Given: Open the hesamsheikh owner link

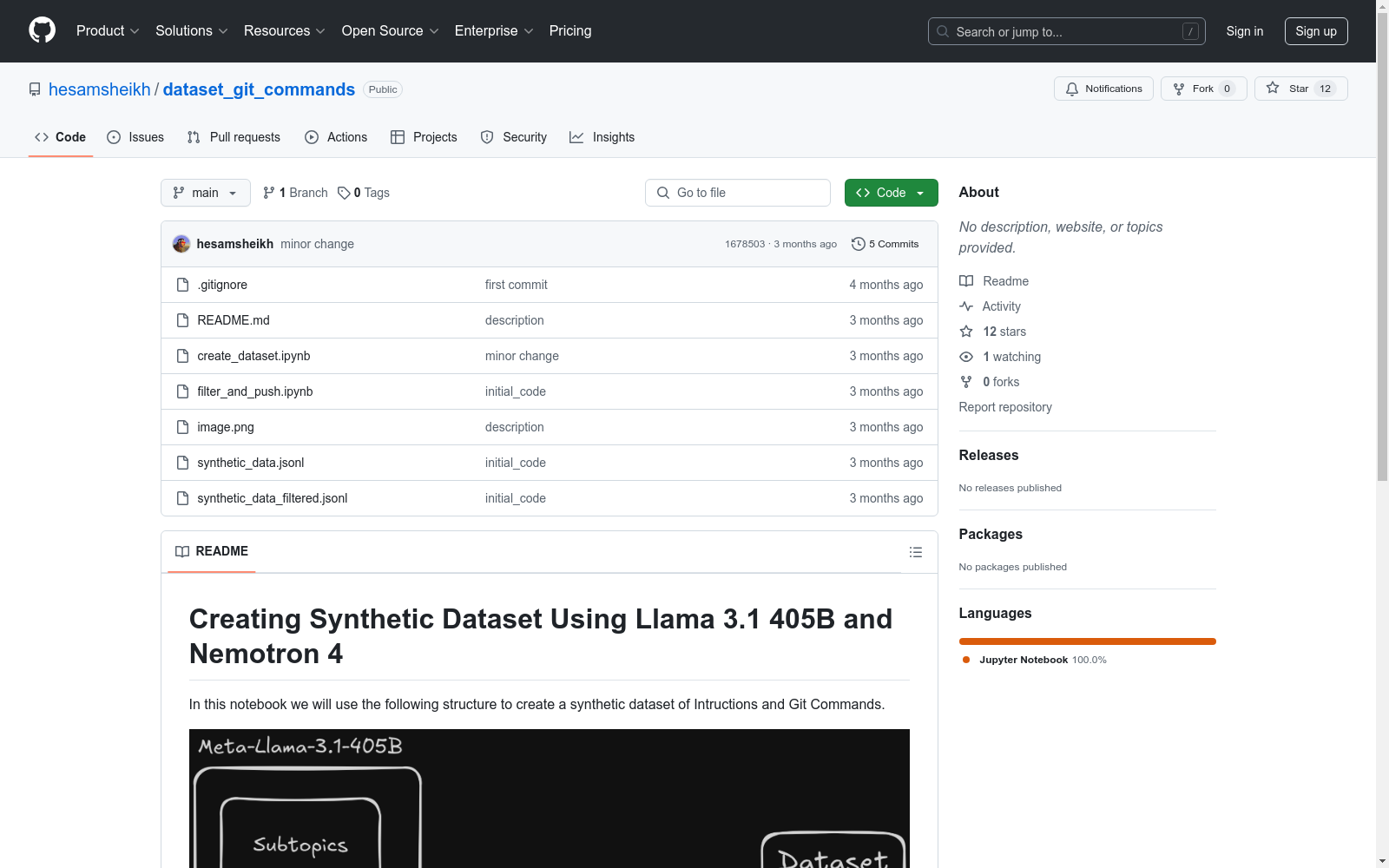Looking at the screenshot, I should click(x=100, y=89).
